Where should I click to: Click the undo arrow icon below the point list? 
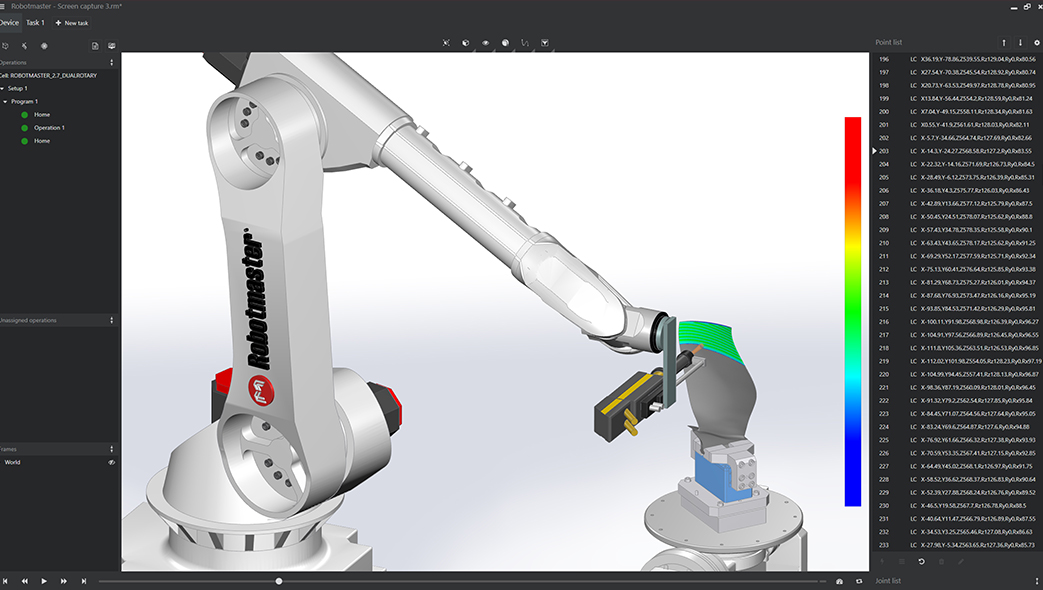(921, 561)
